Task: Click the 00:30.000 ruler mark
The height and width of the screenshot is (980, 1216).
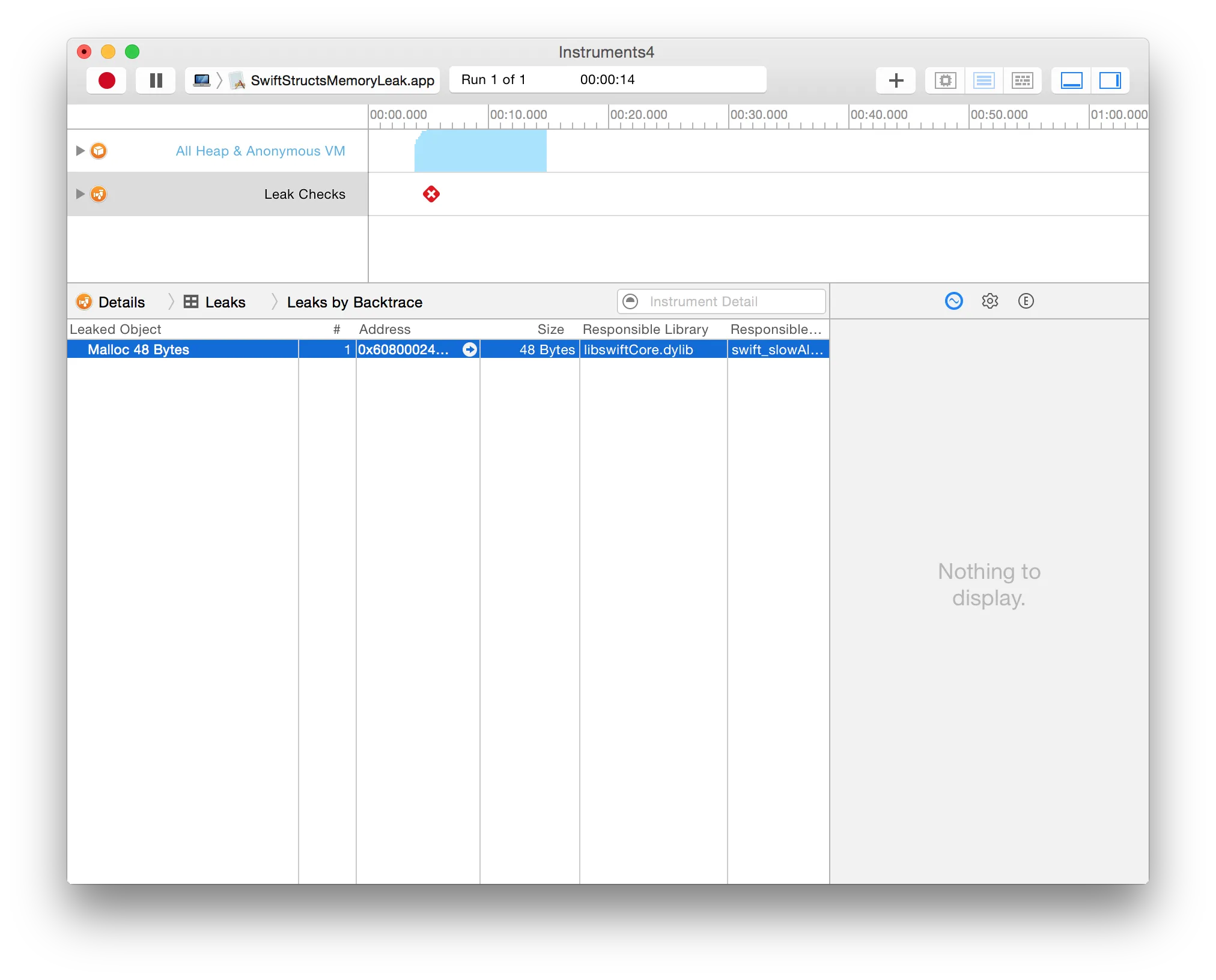Action: click(759, 115)
